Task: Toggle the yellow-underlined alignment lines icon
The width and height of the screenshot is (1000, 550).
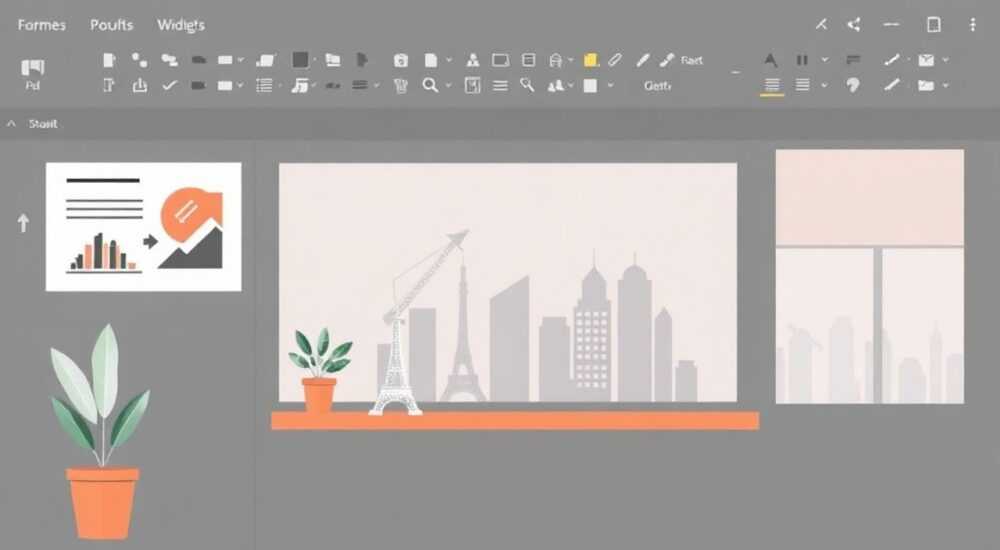Action: coord(772,85)
